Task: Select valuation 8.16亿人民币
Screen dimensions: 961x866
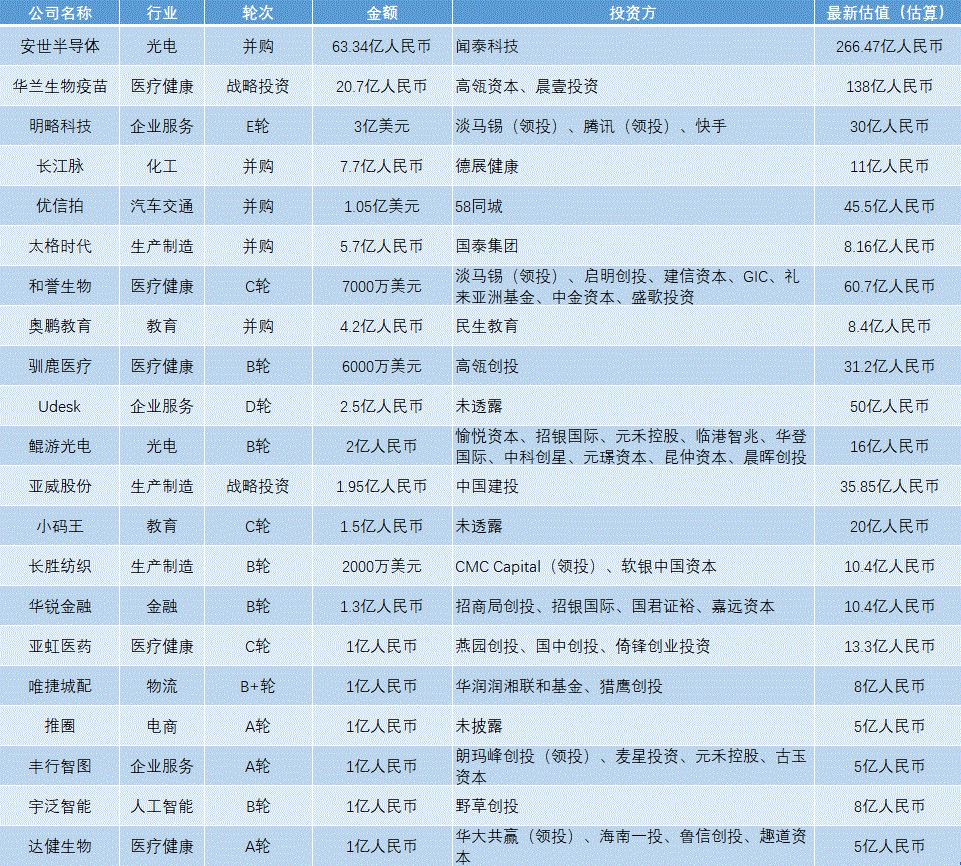Action: point(889,246)
